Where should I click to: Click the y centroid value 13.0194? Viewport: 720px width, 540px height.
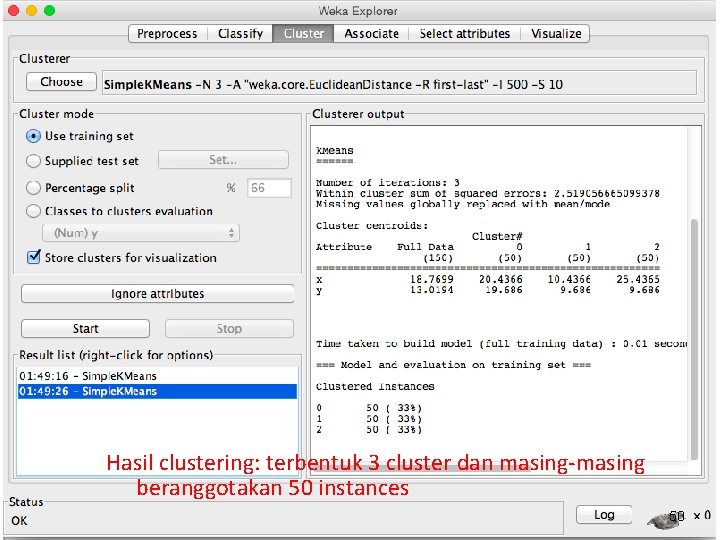coord(432,290)
